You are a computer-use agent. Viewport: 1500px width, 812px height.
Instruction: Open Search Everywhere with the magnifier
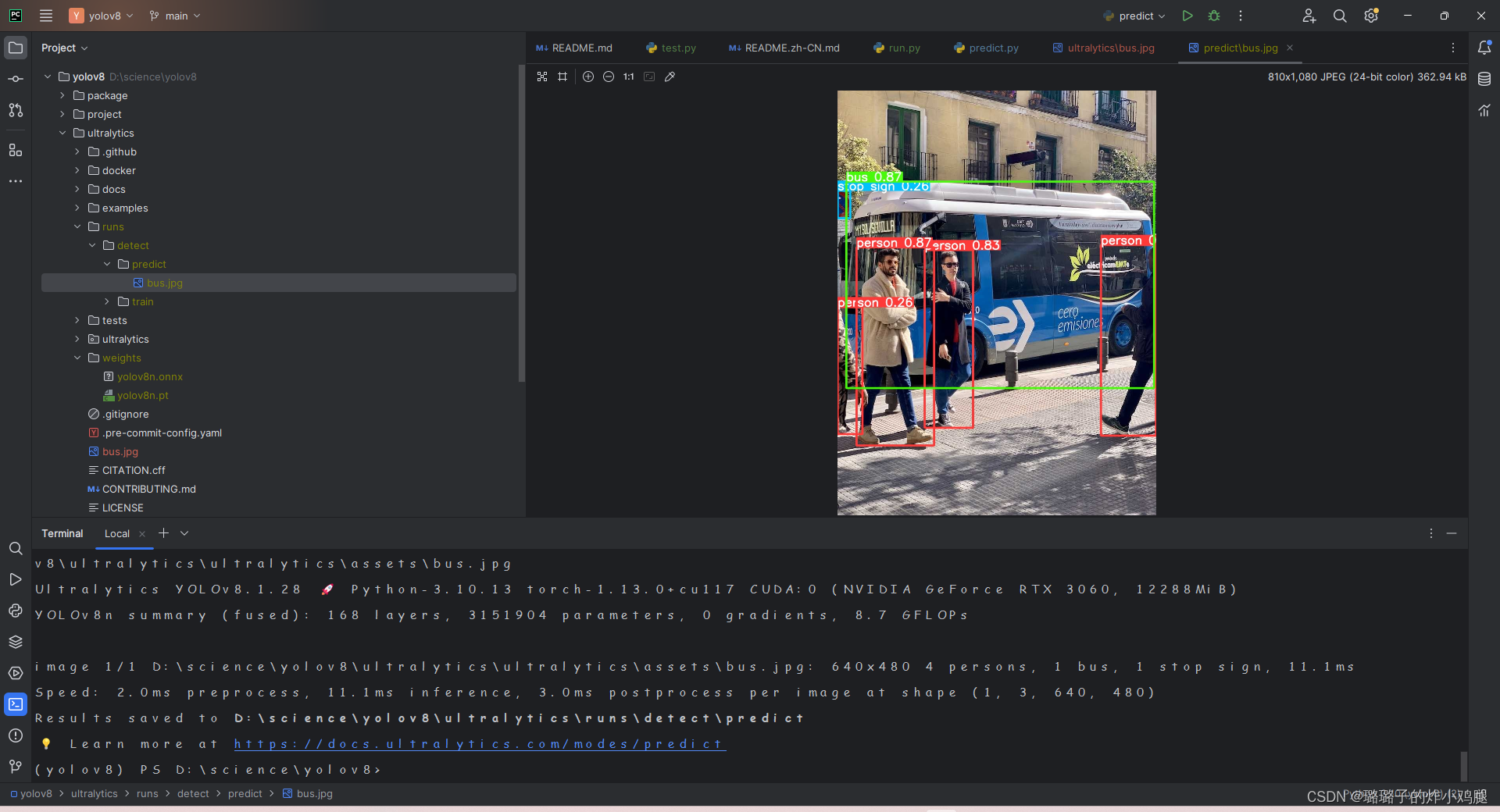tap(1339, 16)
